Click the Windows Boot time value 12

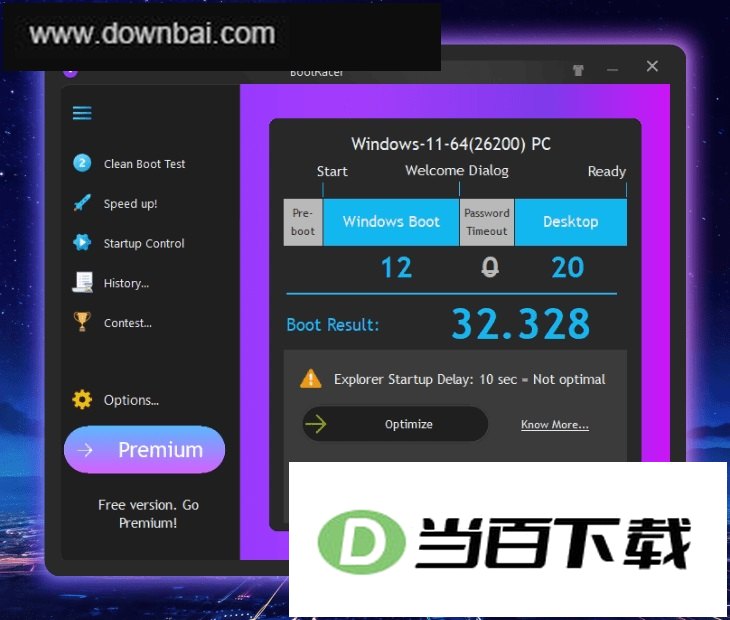tap(396, 268)
